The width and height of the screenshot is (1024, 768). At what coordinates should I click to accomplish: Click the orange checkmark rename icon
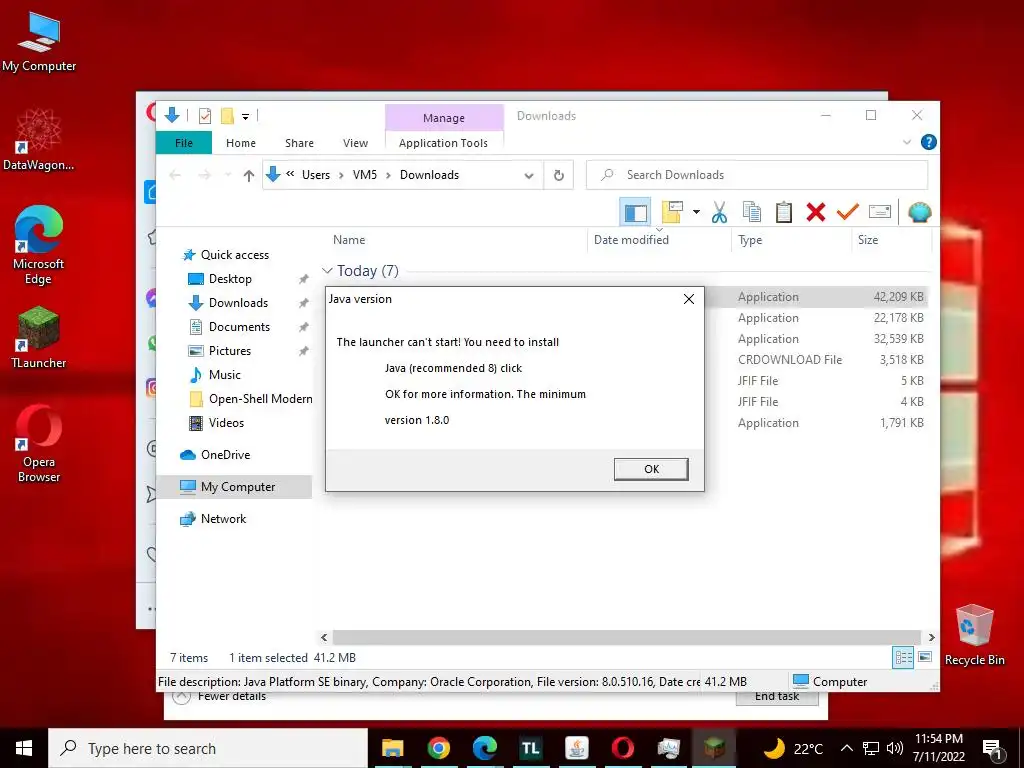coord(848,212)
